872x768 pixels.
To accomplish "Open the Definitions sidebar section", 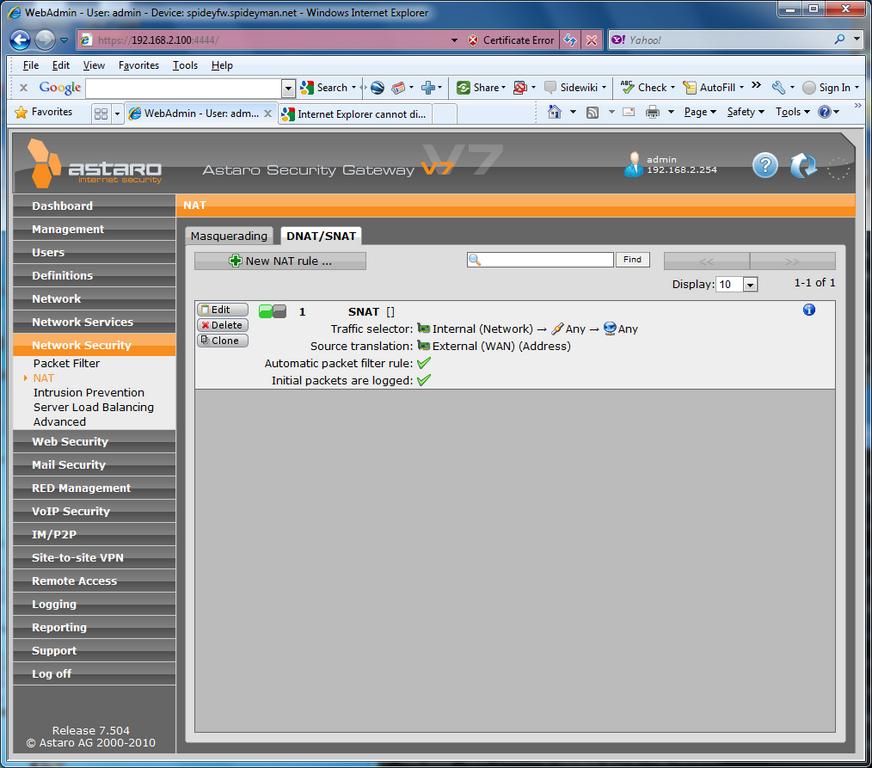I will pyautogui.click(x=94, y=276).
